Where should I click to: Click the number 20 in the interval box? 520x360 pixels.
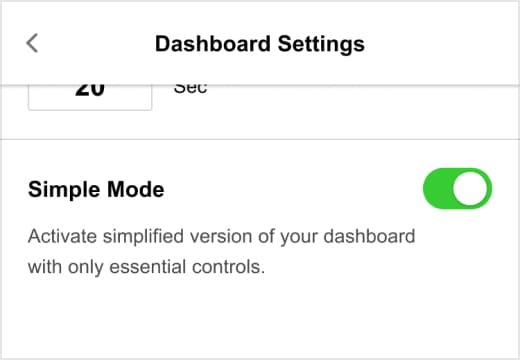point(90,91)
